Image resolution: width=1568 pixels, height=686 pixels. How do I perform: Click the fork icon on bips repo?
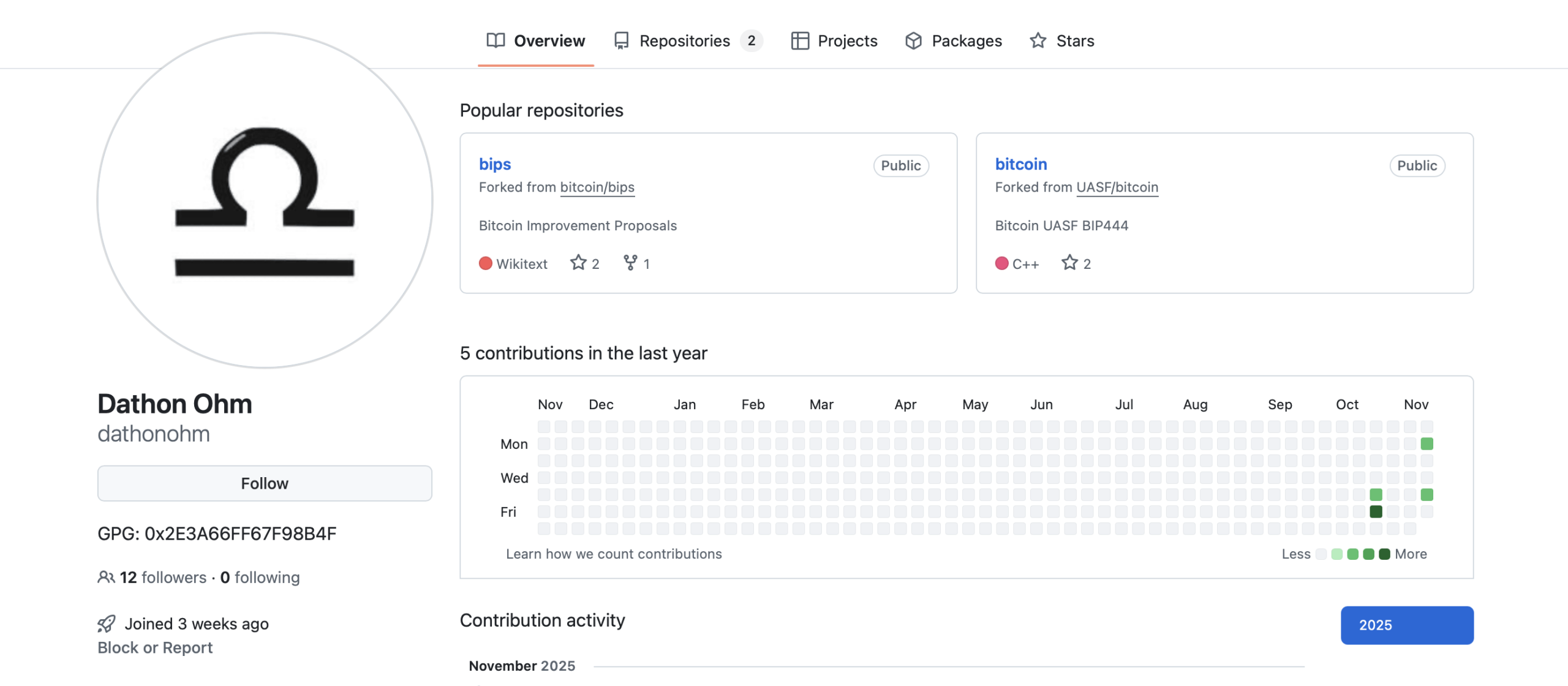pos(630,263)
